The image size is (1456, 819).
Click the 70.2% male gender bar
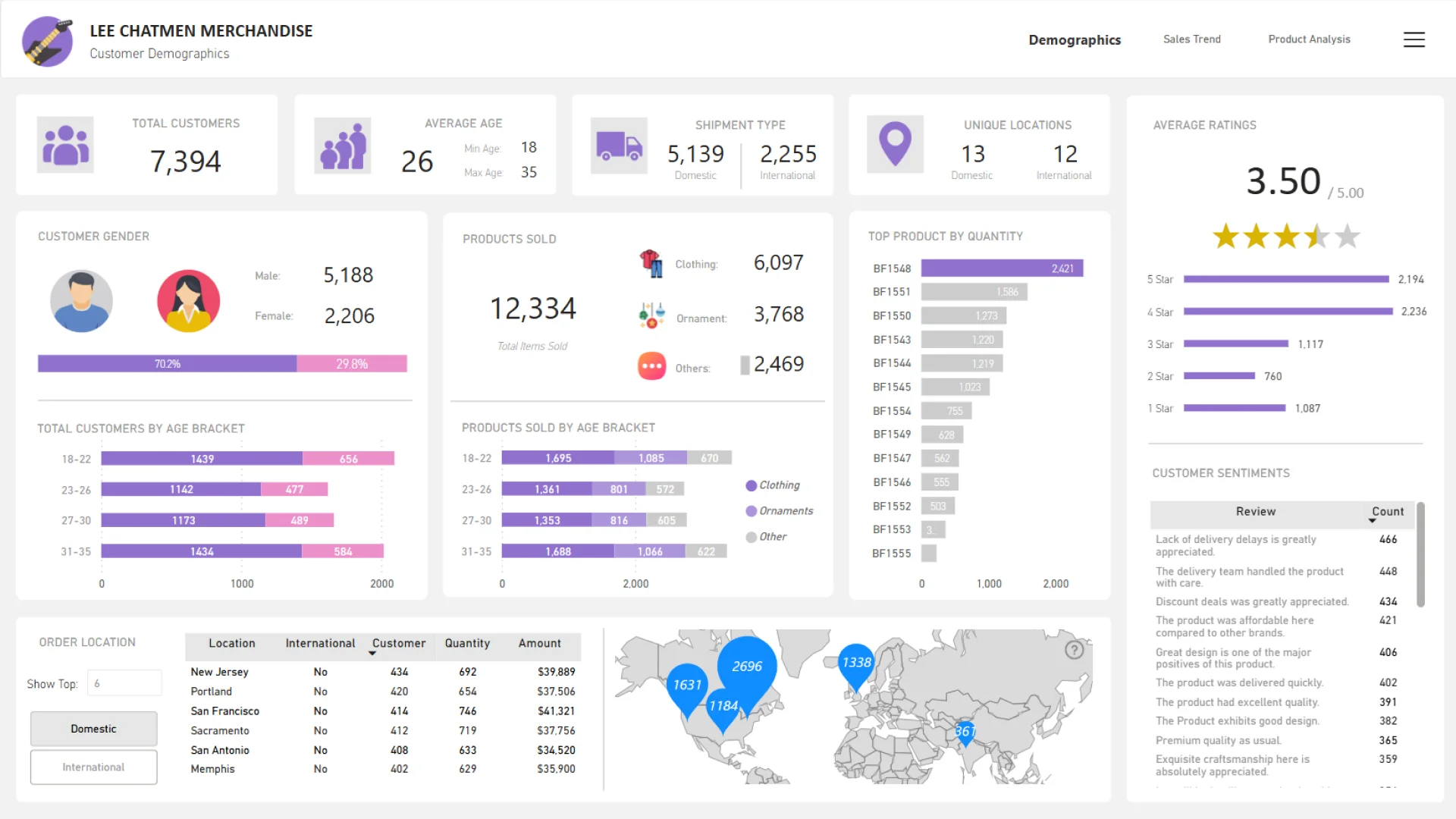[x=168, y=364]
